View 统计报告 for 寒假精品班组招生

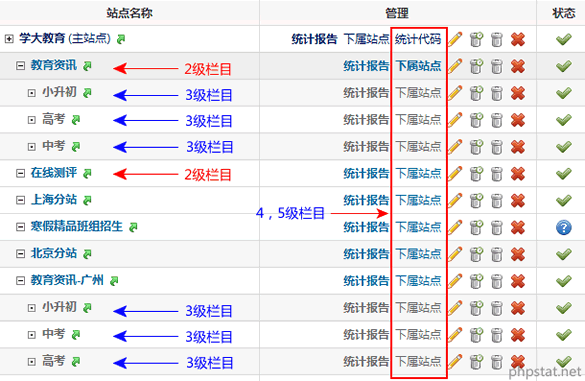(x=366, y=227)
